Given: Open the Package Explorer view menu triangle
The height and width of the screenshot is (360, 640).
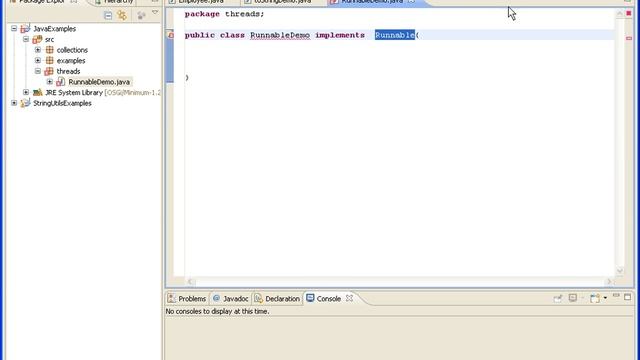Looking at the screenshot, I should point(155,13).
